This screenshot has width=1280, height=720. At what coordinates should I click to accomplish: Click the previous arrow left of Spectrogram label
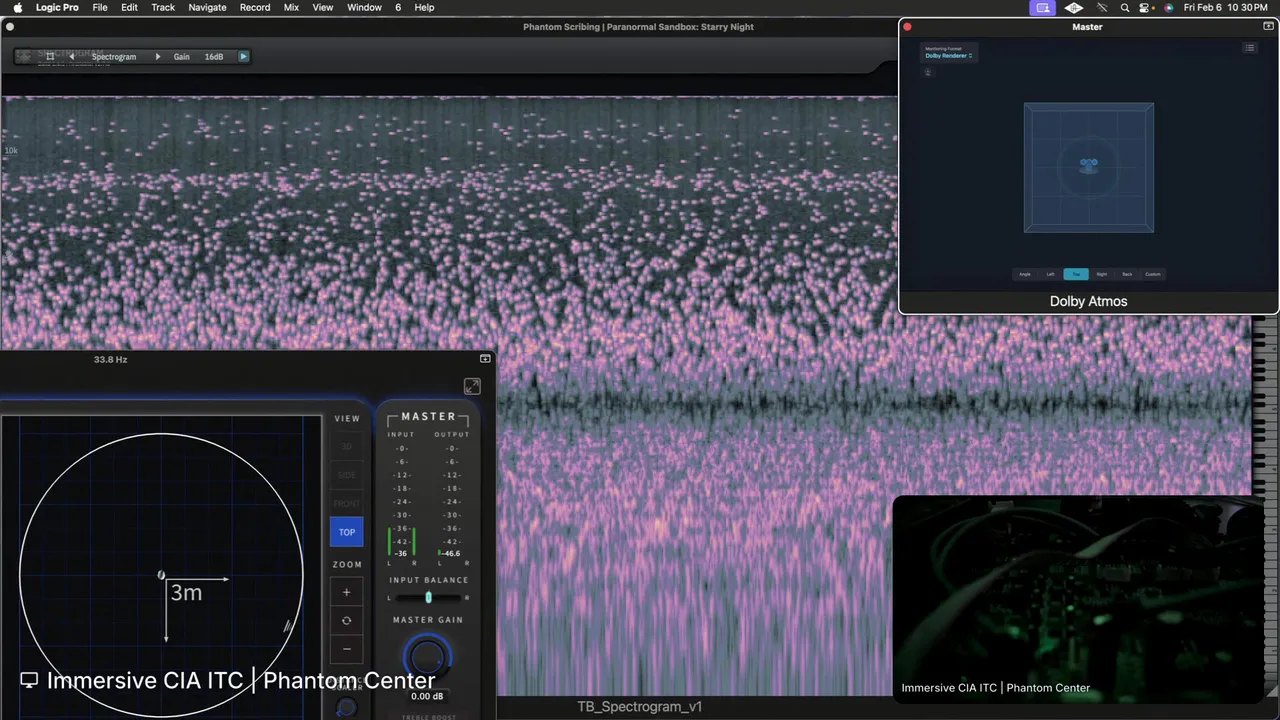pyautogui.click(x=71, y=57)
